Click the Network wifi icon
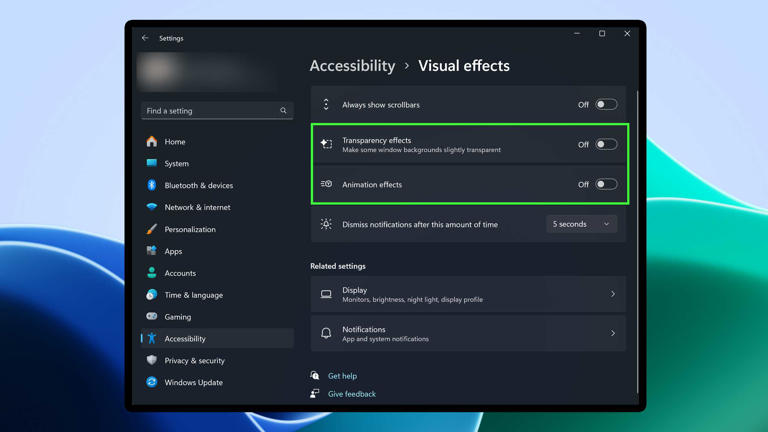 pyautogui.click(x=152, y=207)
